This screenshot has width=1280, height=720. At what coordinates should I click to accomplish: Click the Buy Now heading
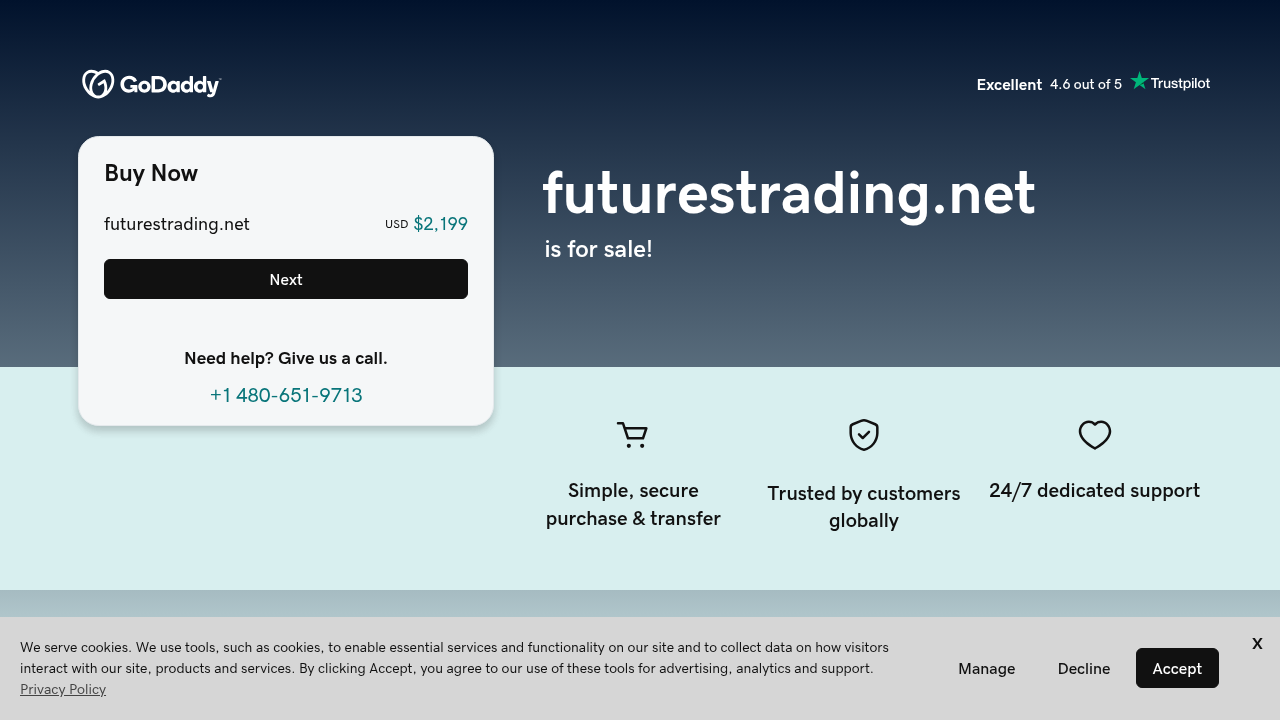[151, 173]
